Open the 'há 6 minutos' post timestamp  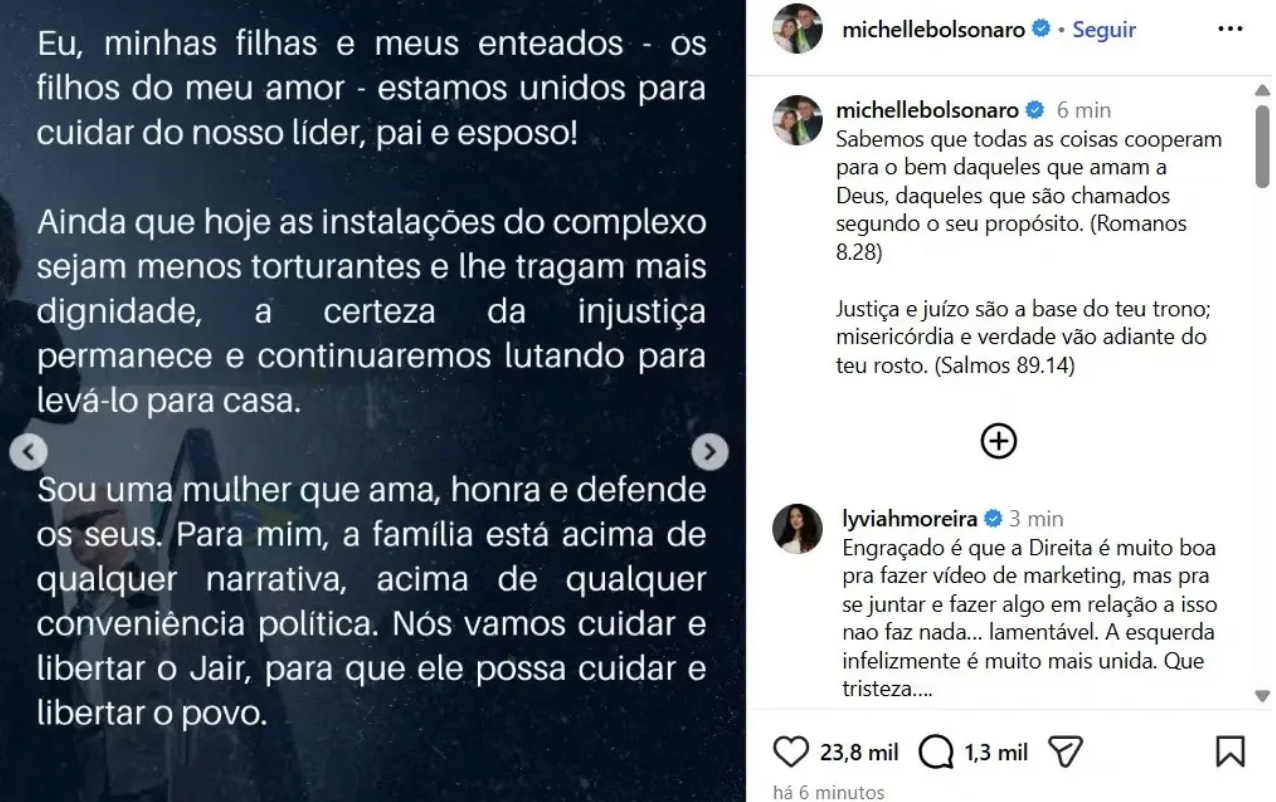(x=829, y=792)
